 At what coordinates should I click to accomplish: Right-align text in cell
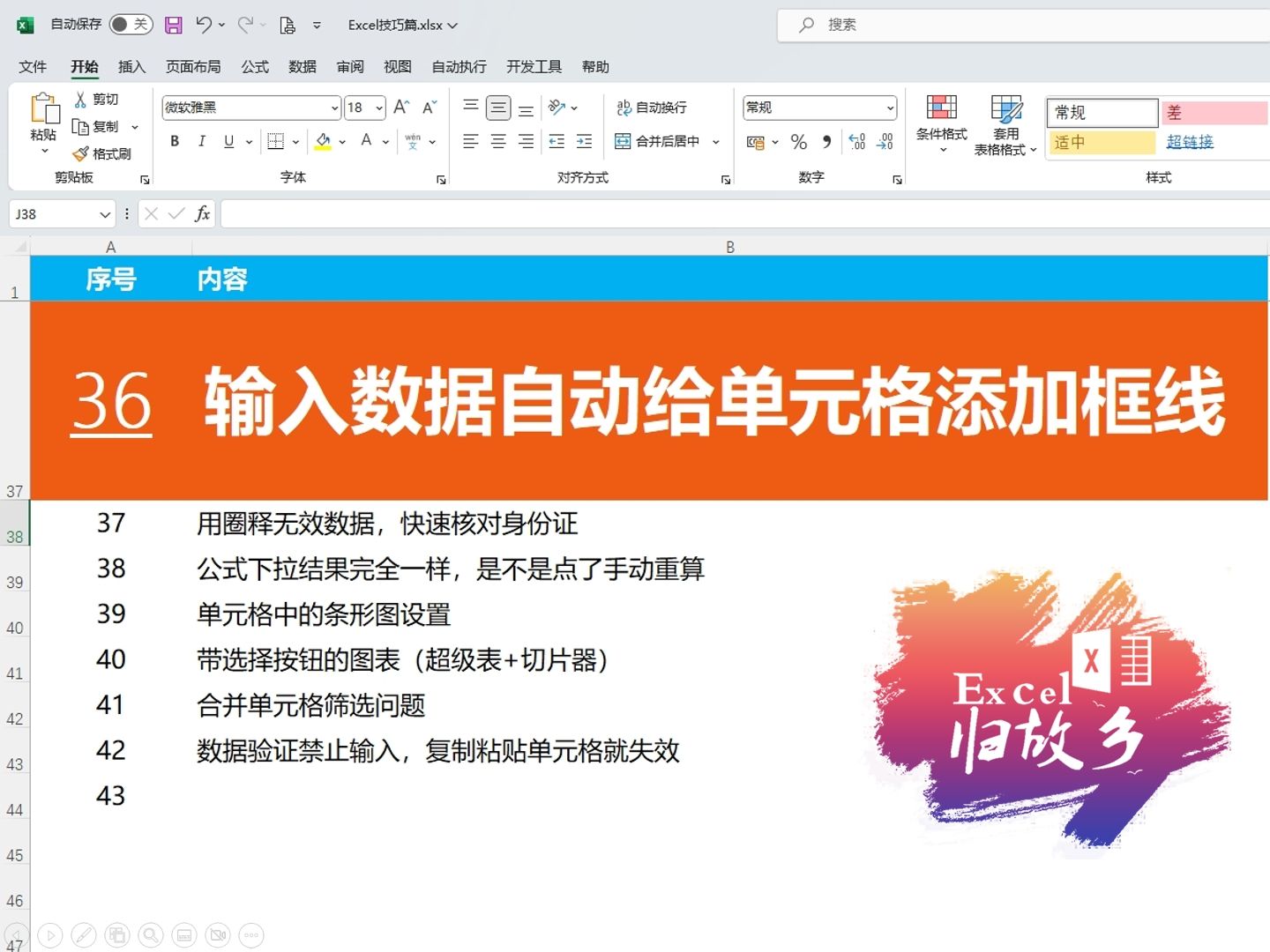click(x=526, y=141)
